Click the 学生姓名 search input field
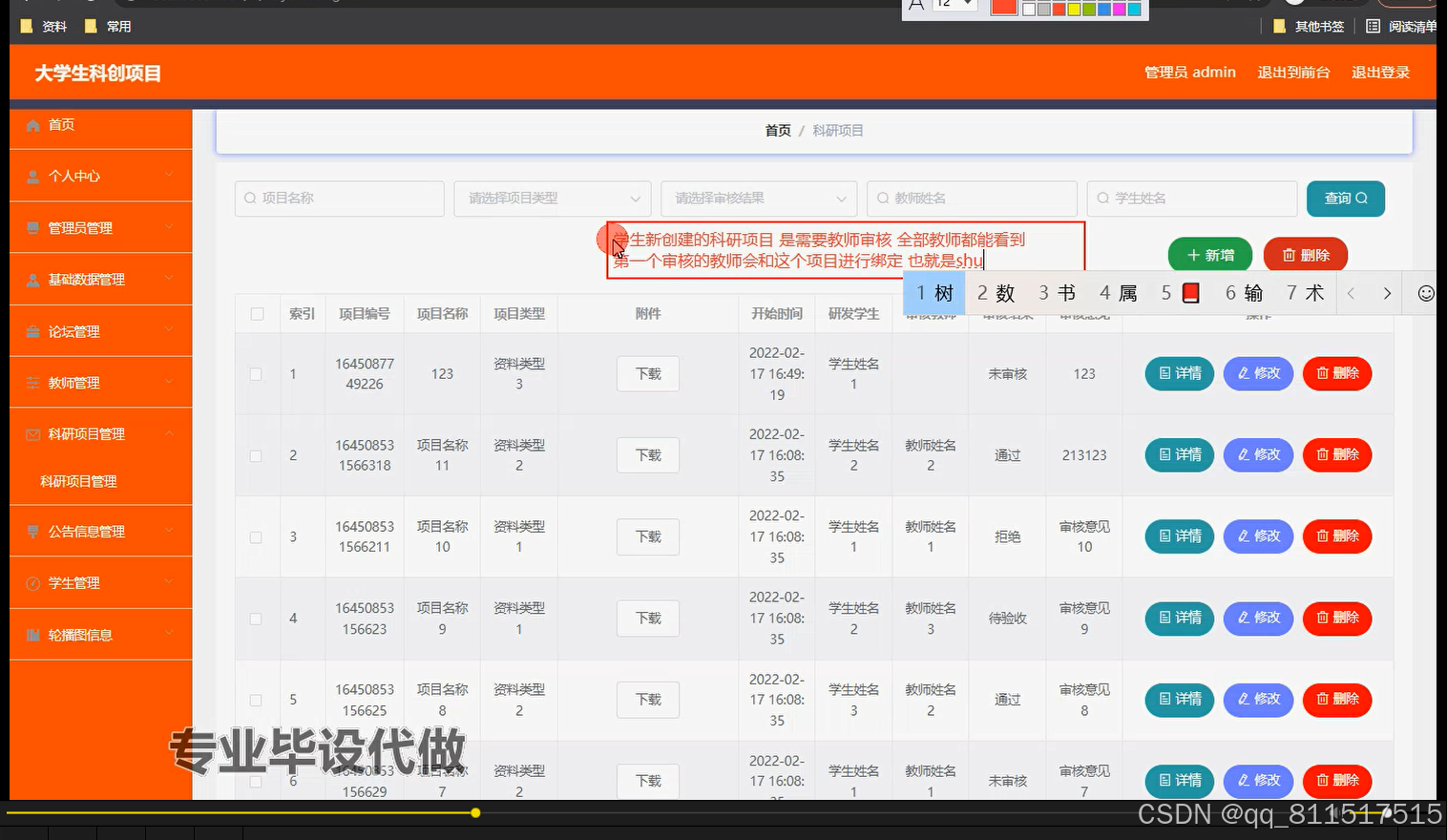 tap(1192, 199)
